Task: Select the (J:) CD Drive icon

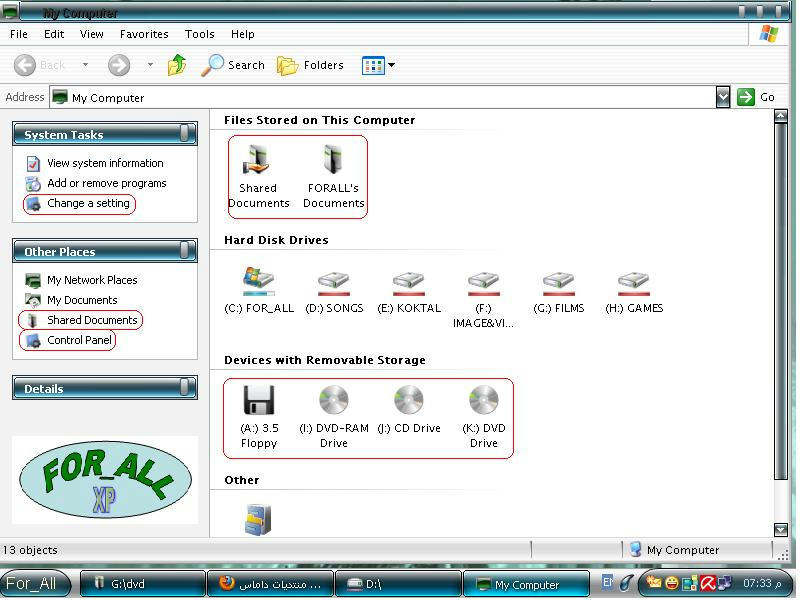Action: [409, 399]
